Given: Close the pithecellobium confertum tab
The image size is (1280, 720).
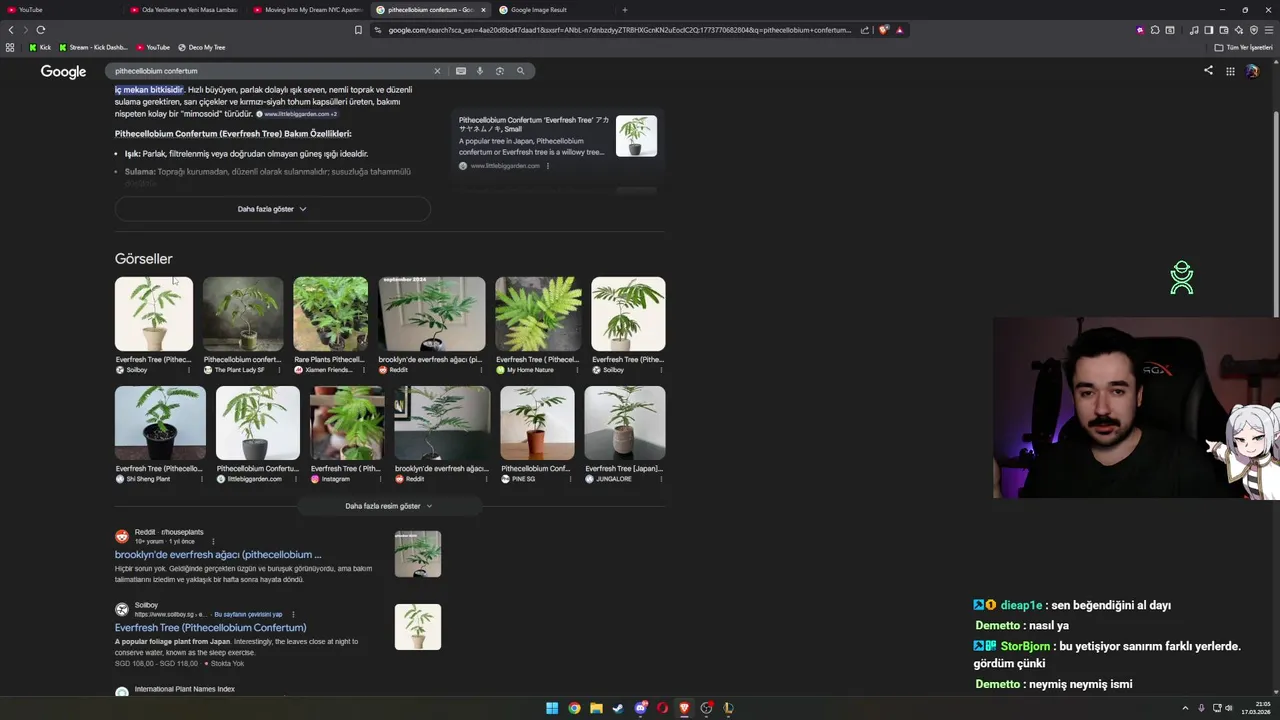Looking at the screenshot, I should 483,10.
